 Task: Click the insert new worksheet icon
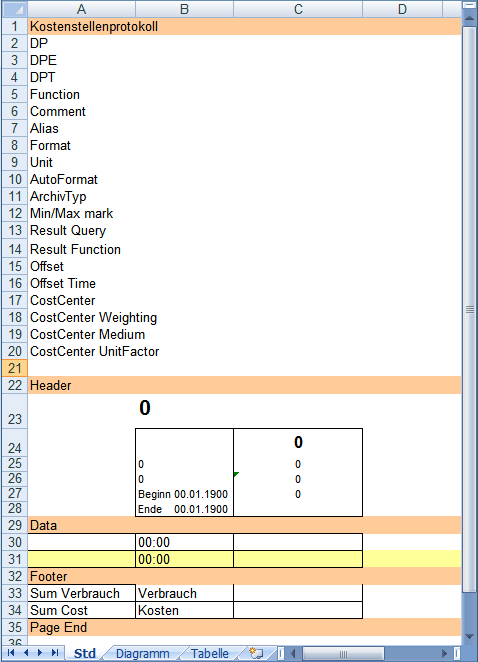(256, 653)
